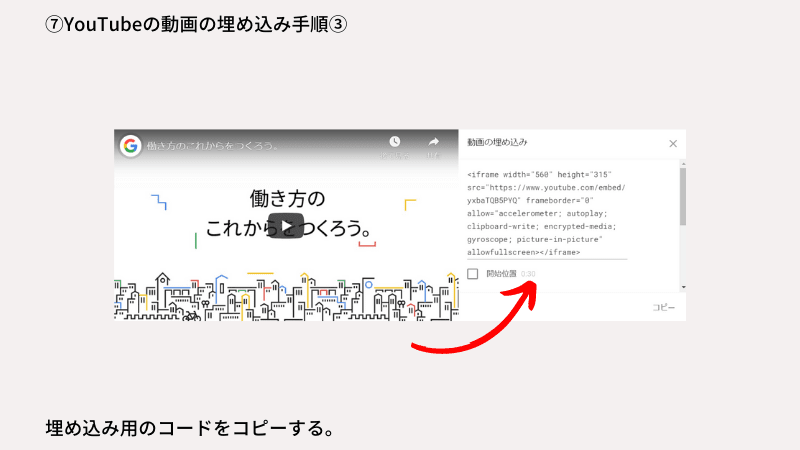800x450 pixels.
Task: Close the 動画の埋め込み panel
Action: 673,144
